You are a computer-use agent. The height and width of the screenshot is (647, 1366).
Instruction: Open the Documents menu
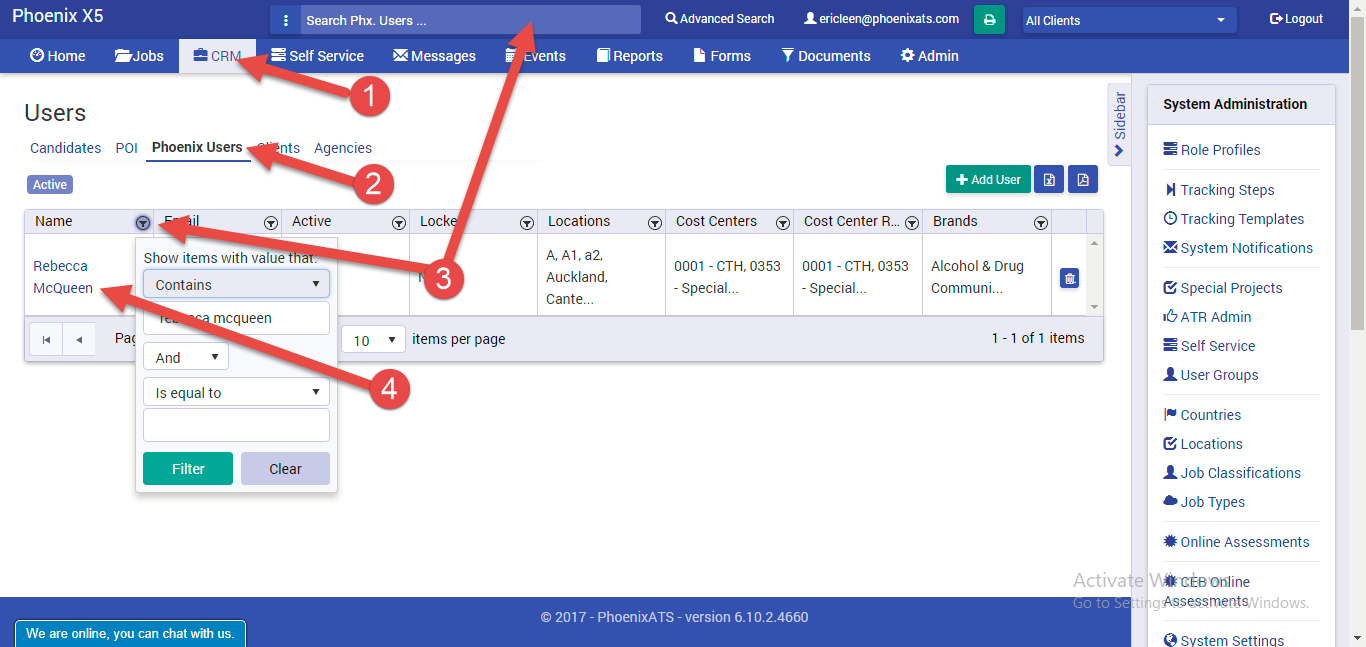click(826, 56)
